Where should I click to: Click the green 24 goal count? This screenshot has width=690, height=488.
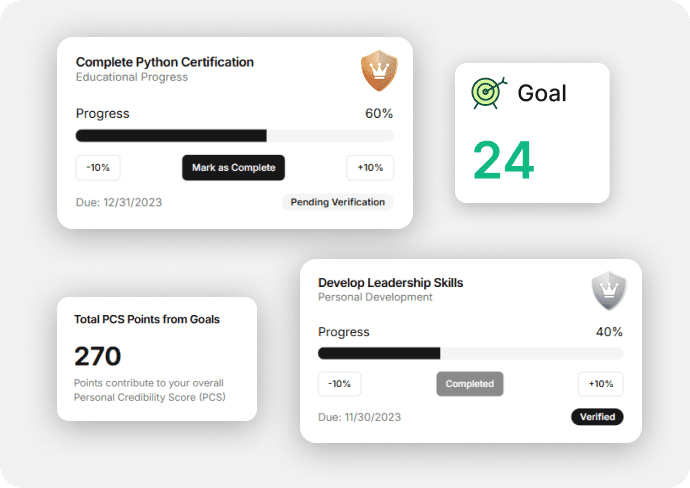503,160
